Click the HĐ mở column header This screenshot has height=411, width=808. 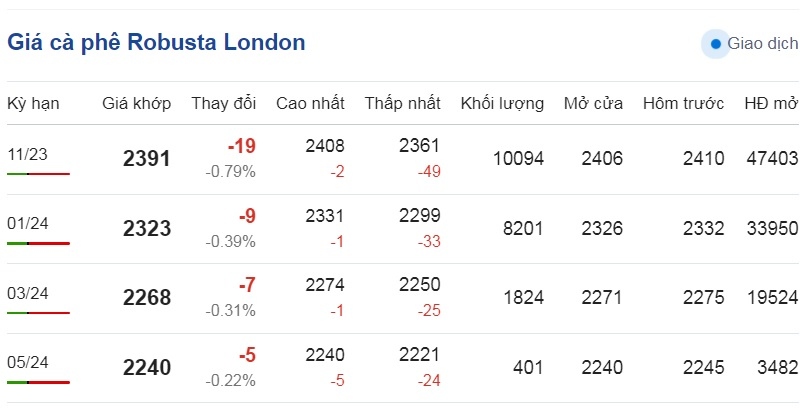pos(771,103)
